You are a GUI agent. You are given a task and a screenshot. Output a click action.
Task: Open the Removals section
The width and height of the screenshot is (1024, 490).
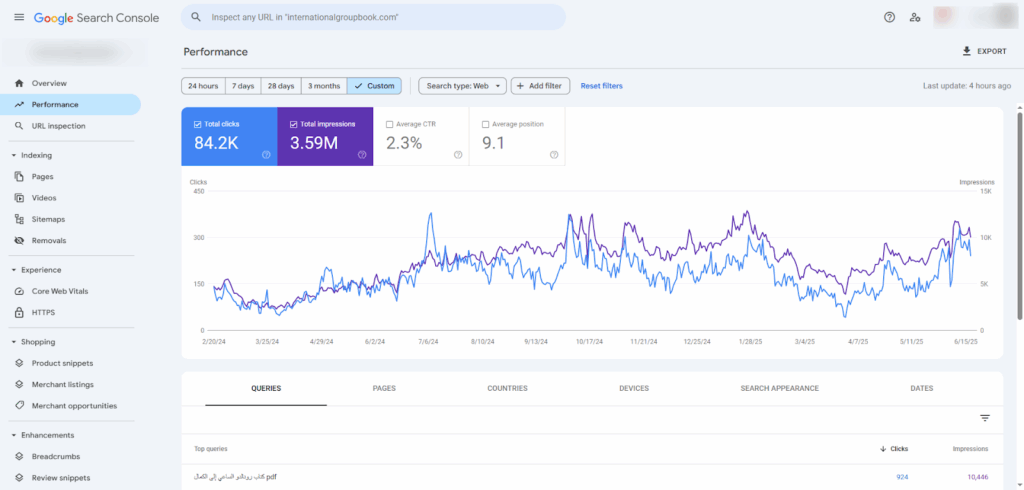click(x=49, y=240)
